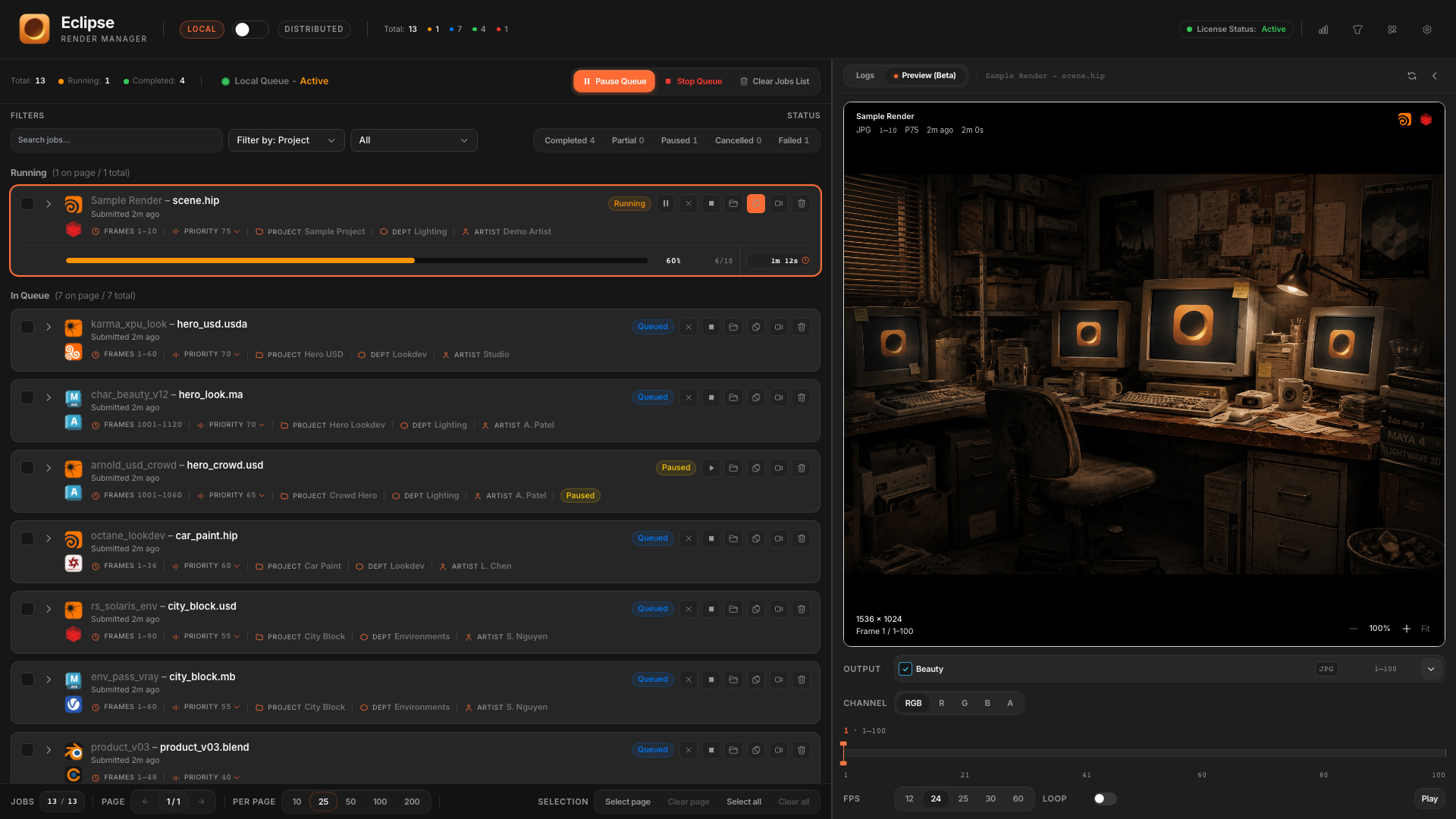Pause the running Sample Render job
Image resolution: width=1456 pixels, height=819 pixels.
666,203
